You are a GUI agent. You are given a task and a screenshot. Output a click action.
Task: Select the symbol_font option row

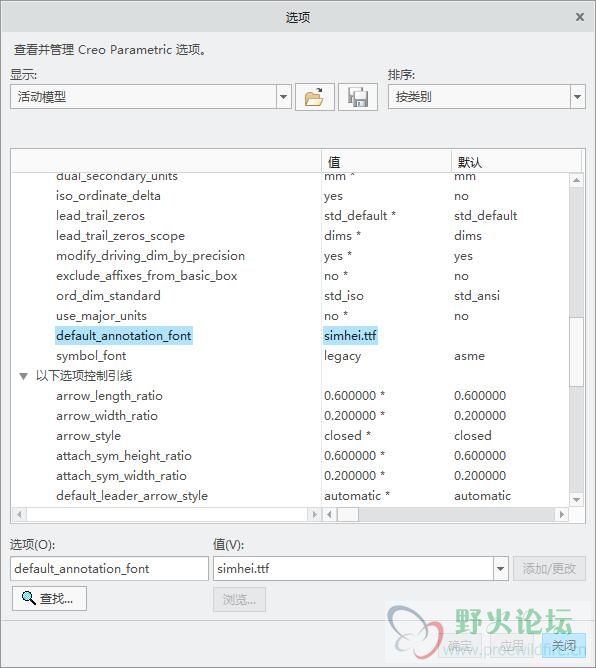coord(290,356)
